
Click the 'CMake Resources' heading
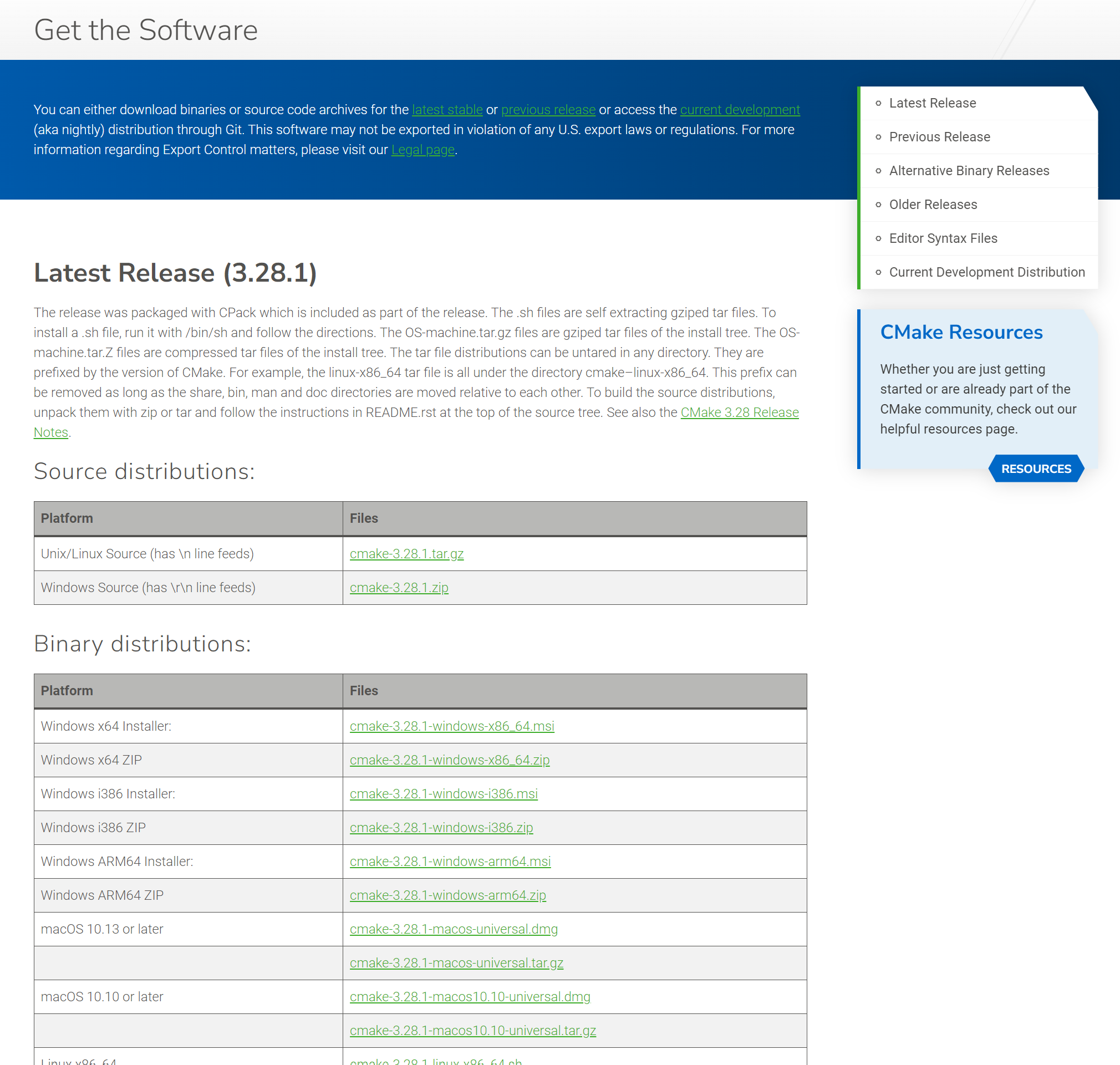tap(961, 332)
